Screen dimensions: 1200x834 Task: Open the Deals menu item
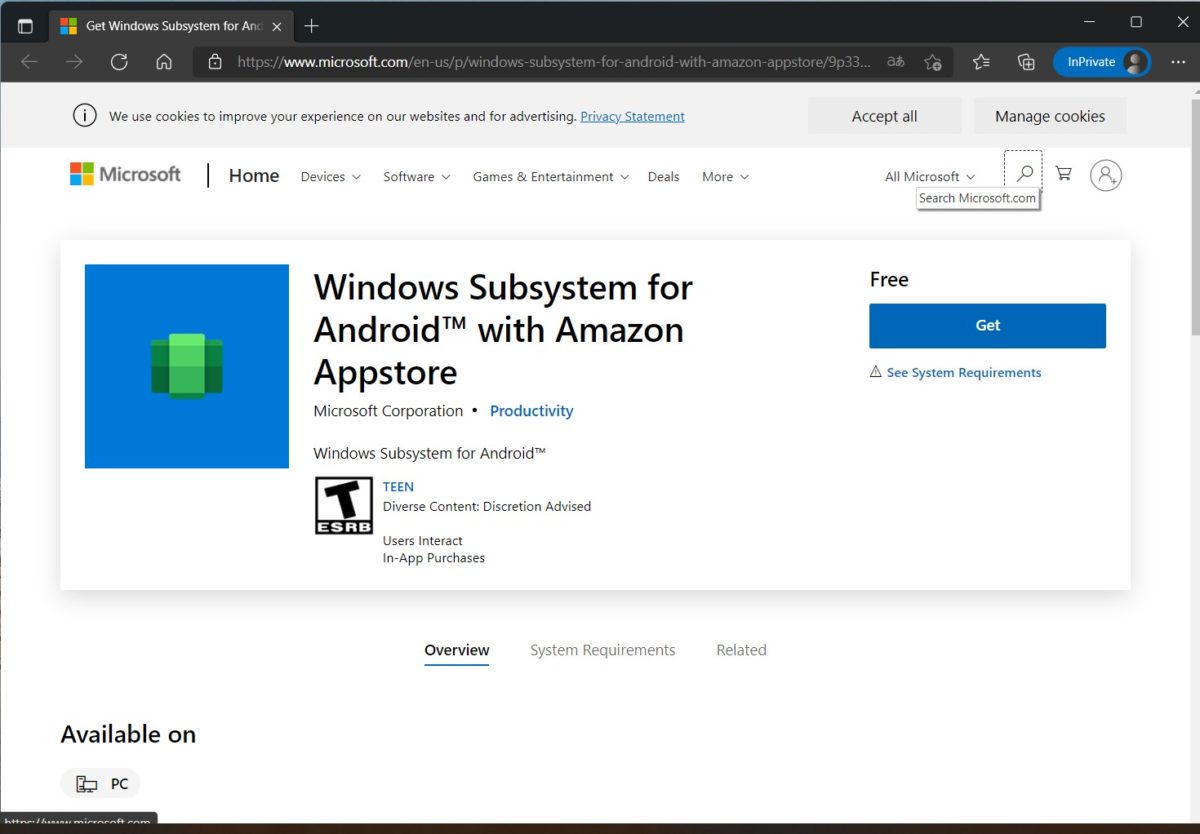point(663,177)
